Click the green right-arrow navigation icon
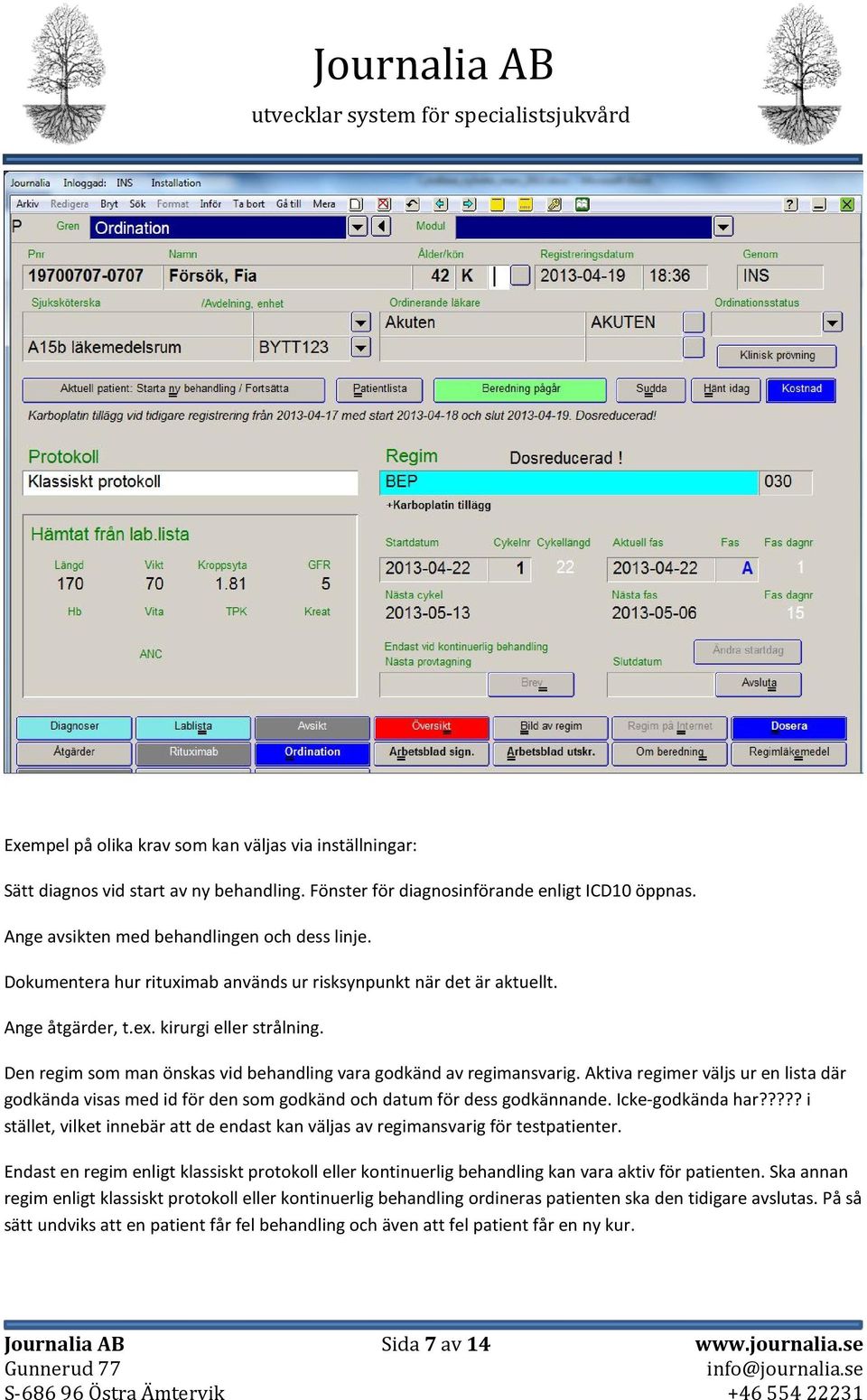The width and height of the screenshot is (867, 1400). 469,204
